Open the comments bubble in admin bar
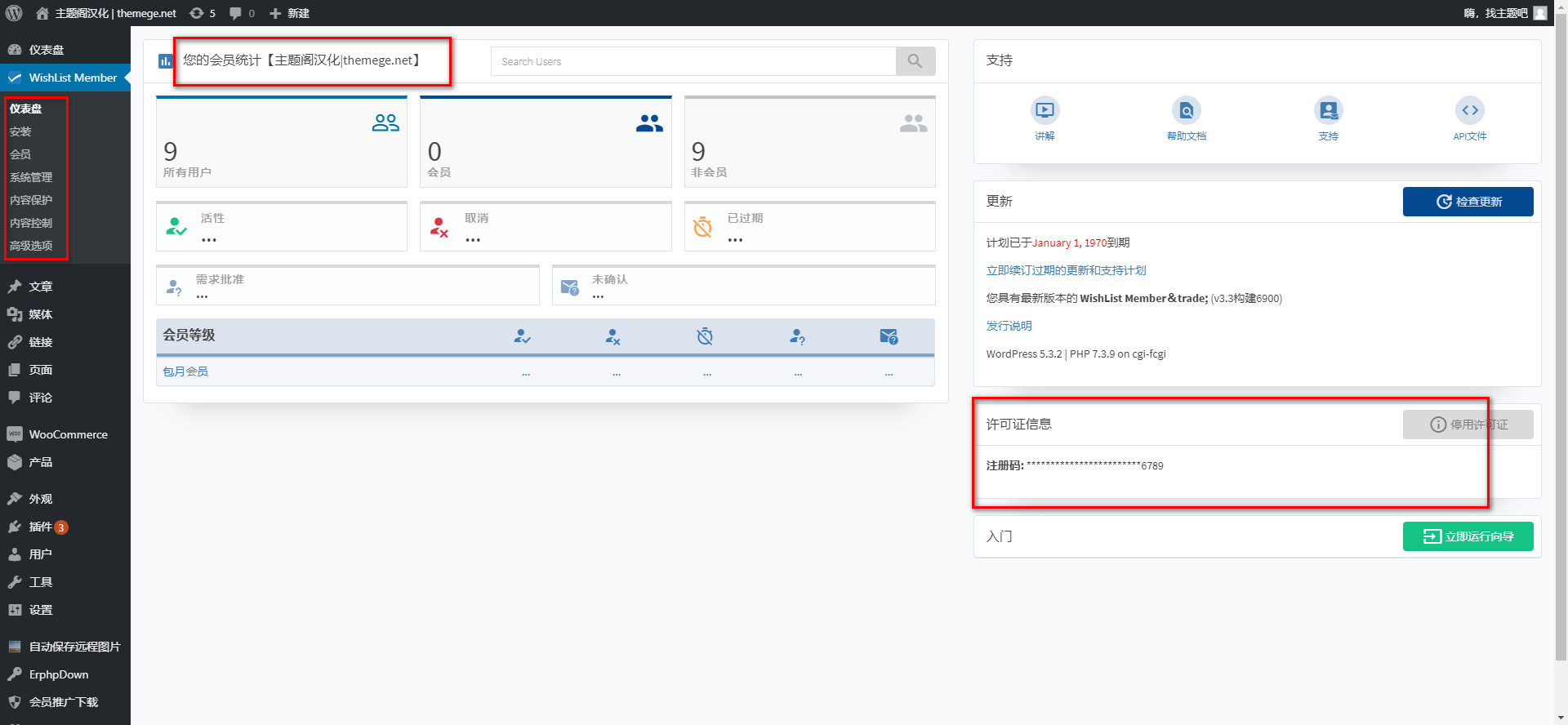 coord(242,13)
